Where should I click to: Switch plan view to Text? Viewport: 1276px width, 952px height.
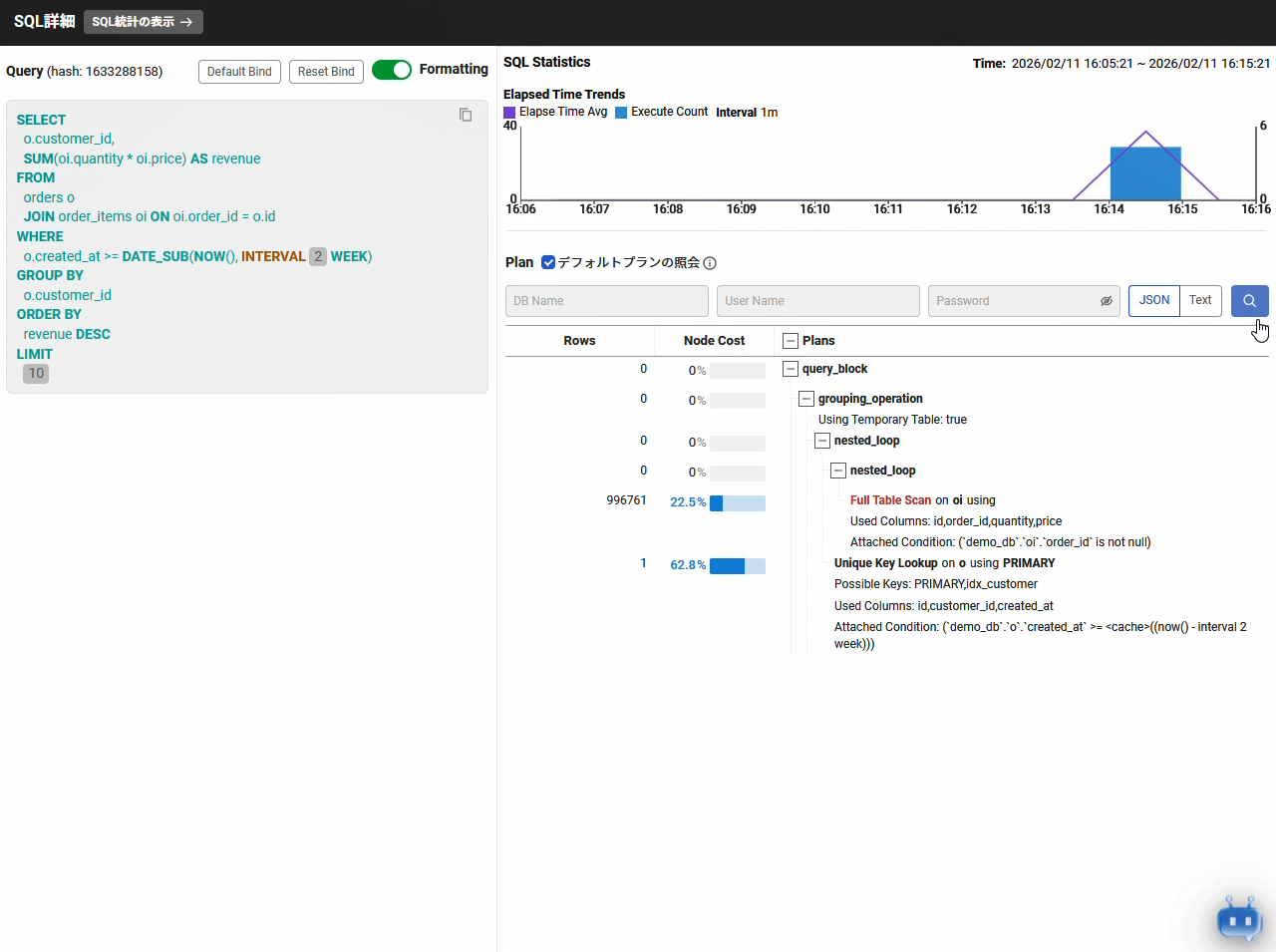pos(1200,300)
